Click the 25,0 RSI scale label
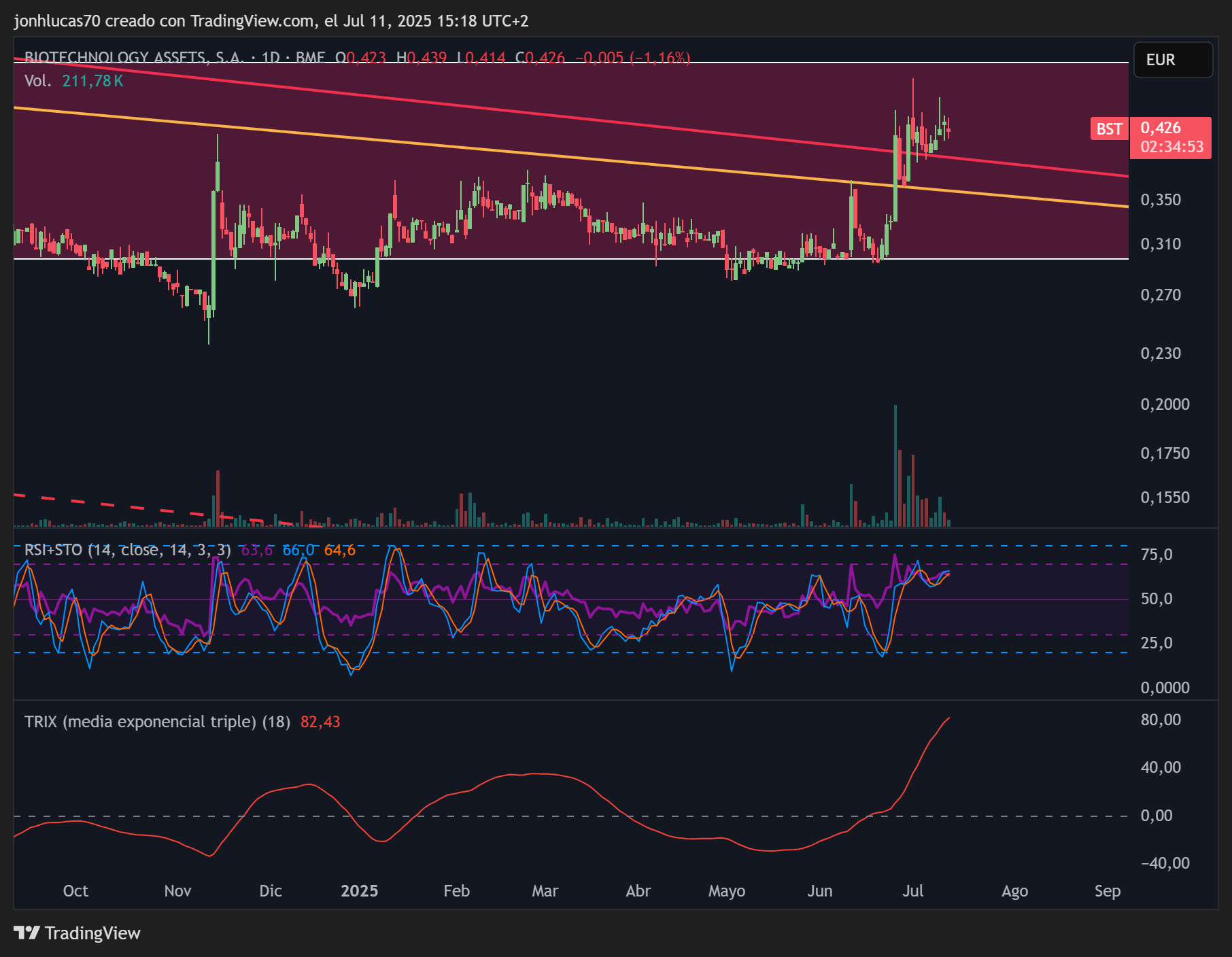The width and height of the screenshot is (1232, 957). [1157, 643]
